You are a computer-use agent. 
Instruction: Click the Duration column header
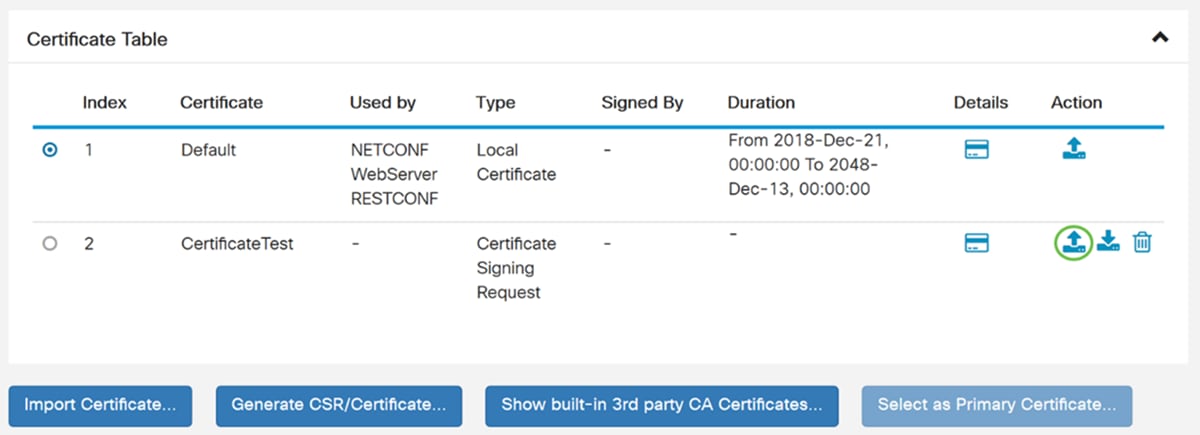click(x=761, y=102)
